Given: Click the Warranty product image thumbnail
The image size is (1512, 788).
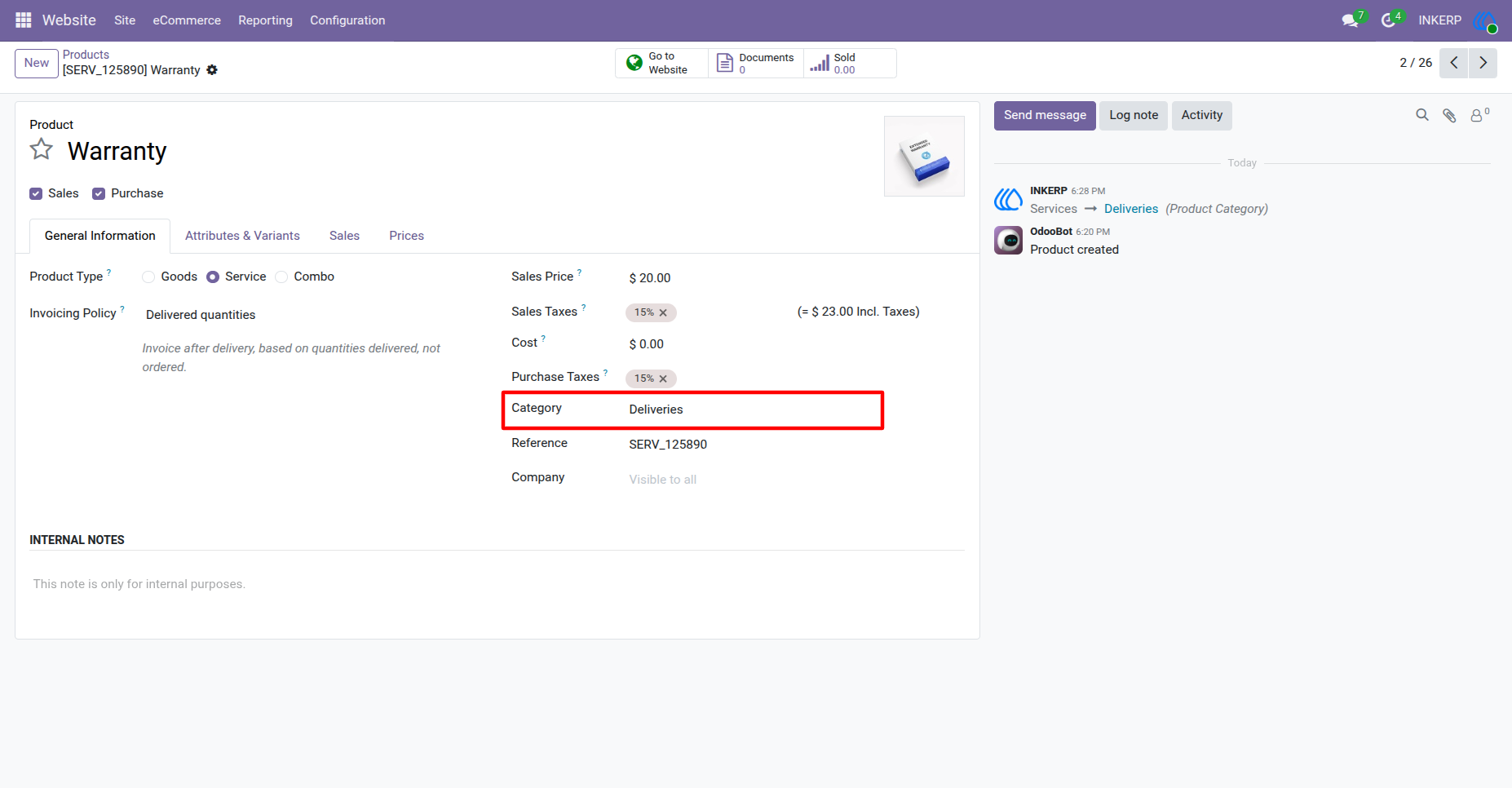Looking at the screenshot, I should pos(924,156).
